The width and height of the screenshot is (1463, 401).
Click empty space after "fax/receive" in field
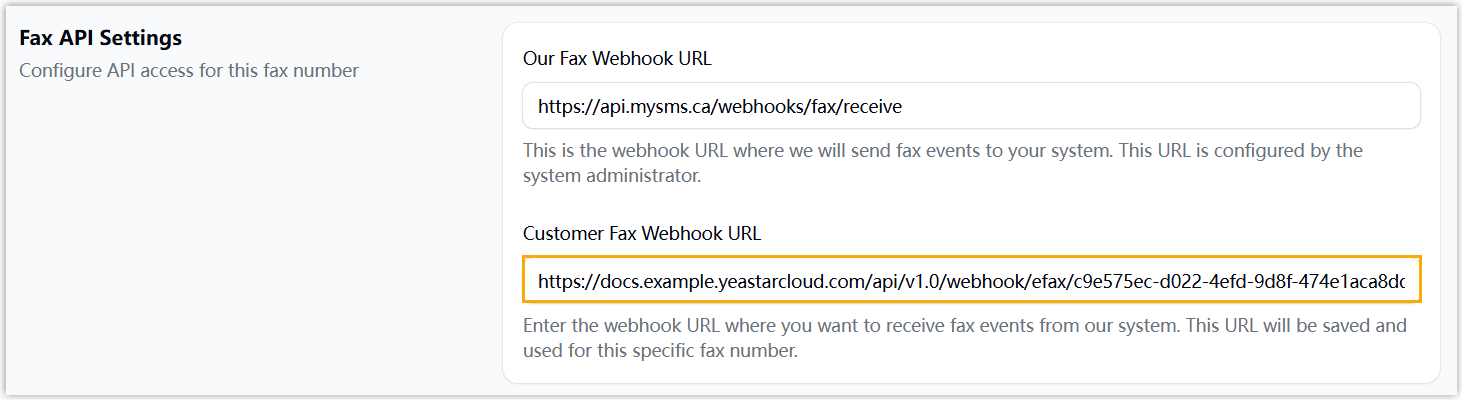click(1150, 106)
